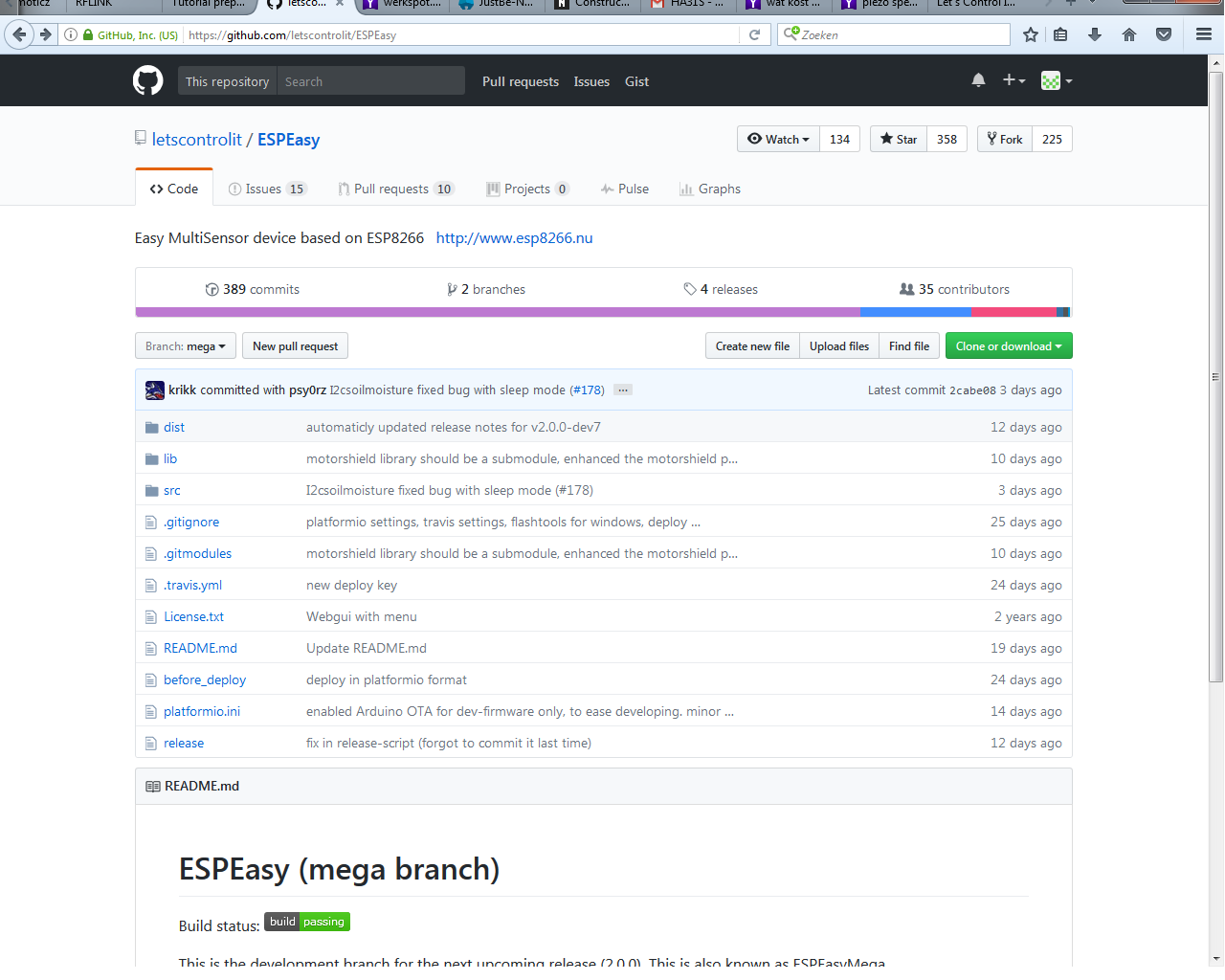Click the browser forward arrow
Viewport: 1225px width, 980px height.
pyautogui.click(x=45, y=34)
